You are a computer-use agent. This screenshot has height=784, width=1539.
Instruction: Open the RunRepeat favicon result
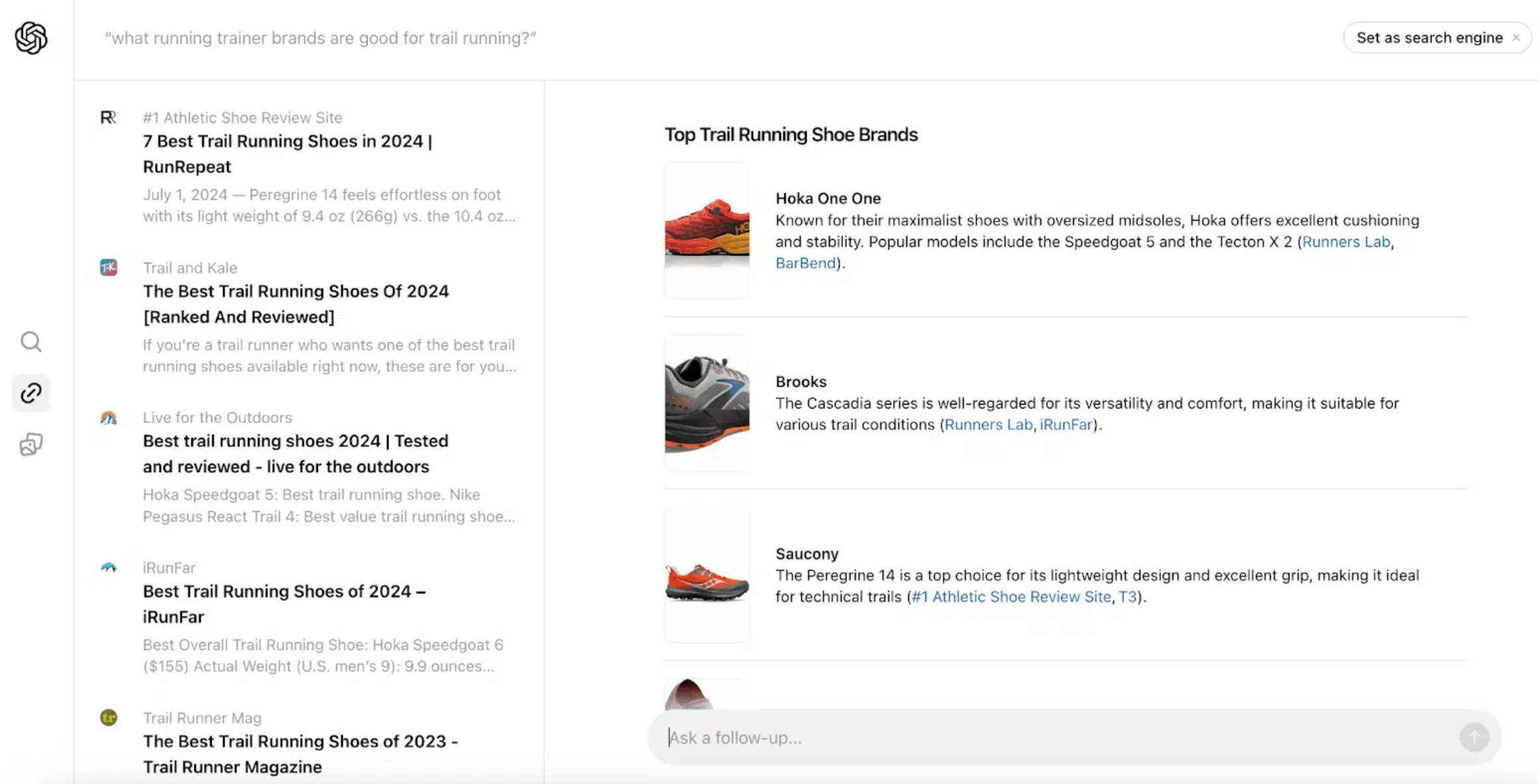(x=109, y=117)
